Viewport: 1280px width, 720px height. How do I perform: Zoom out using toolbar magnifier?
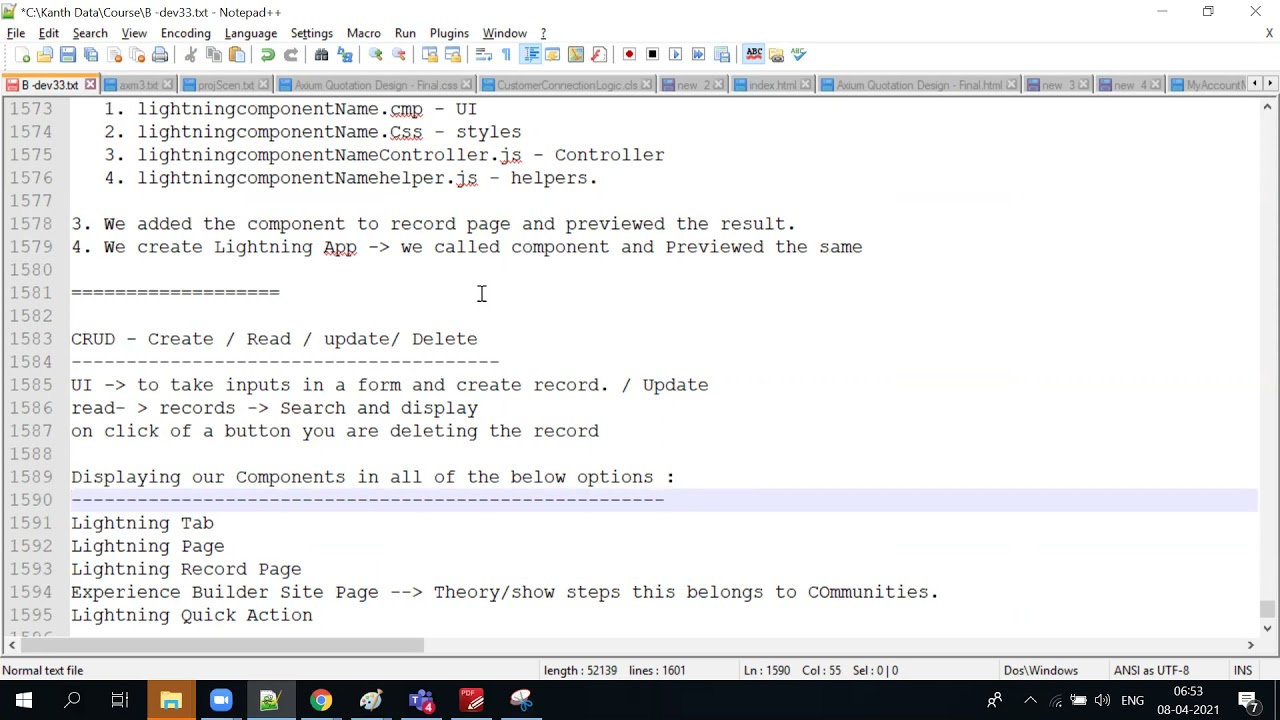[x=398, y=54]
